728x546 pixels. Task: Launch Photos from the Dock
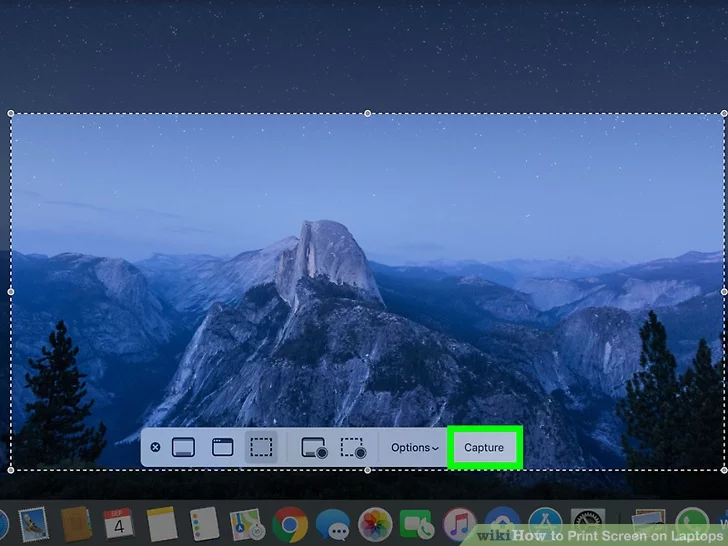coord(375,524)
